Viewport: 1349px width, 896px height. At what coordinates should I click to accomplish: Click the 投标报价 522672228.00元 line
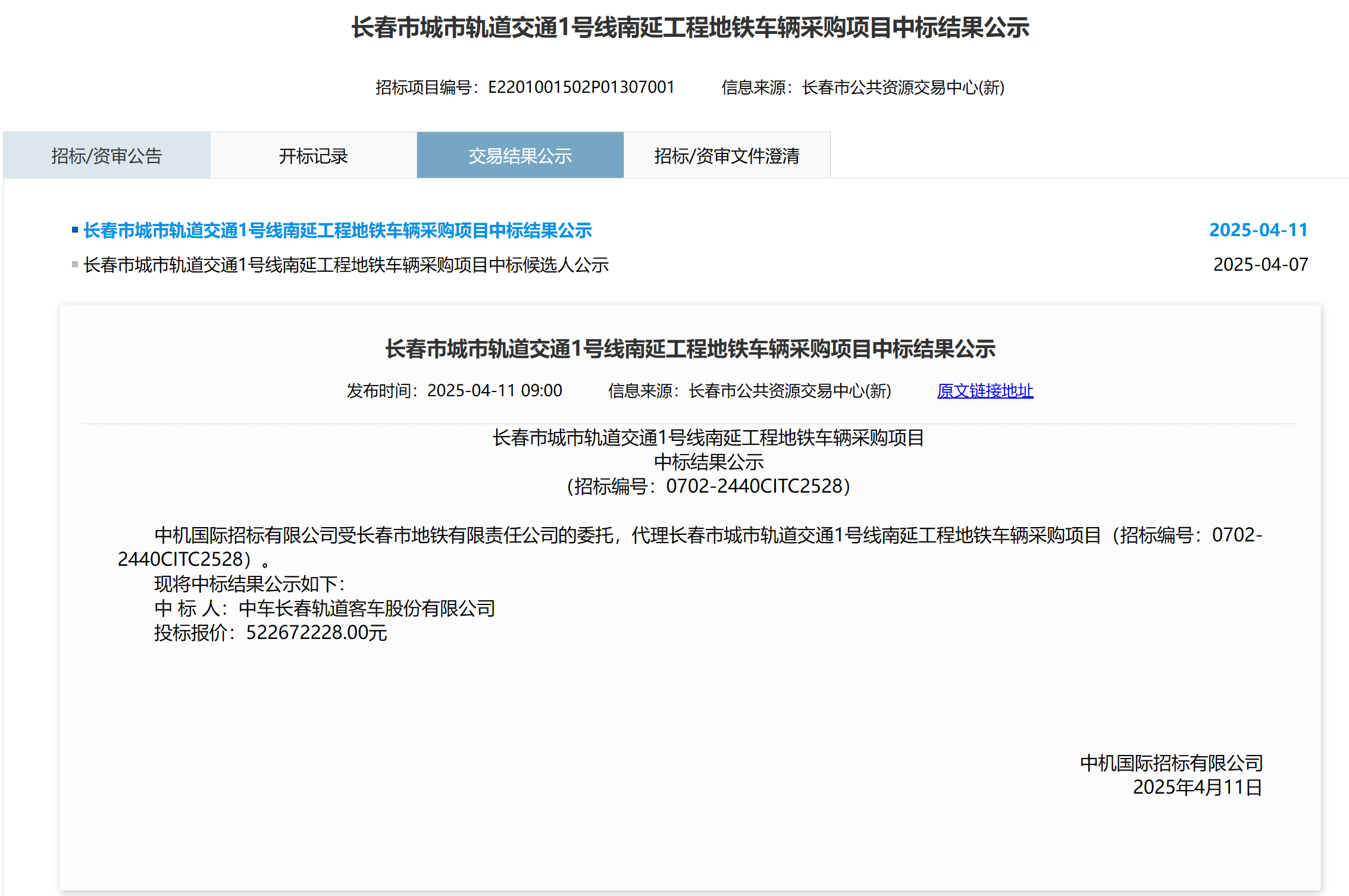271,632
